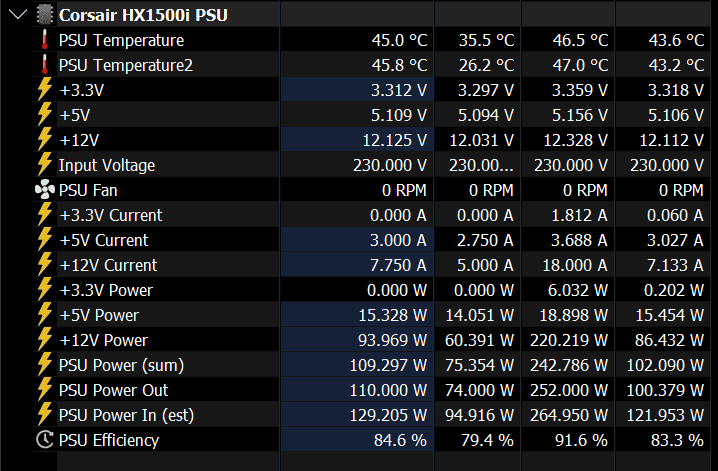Select the +3.3V Current label

110,215
